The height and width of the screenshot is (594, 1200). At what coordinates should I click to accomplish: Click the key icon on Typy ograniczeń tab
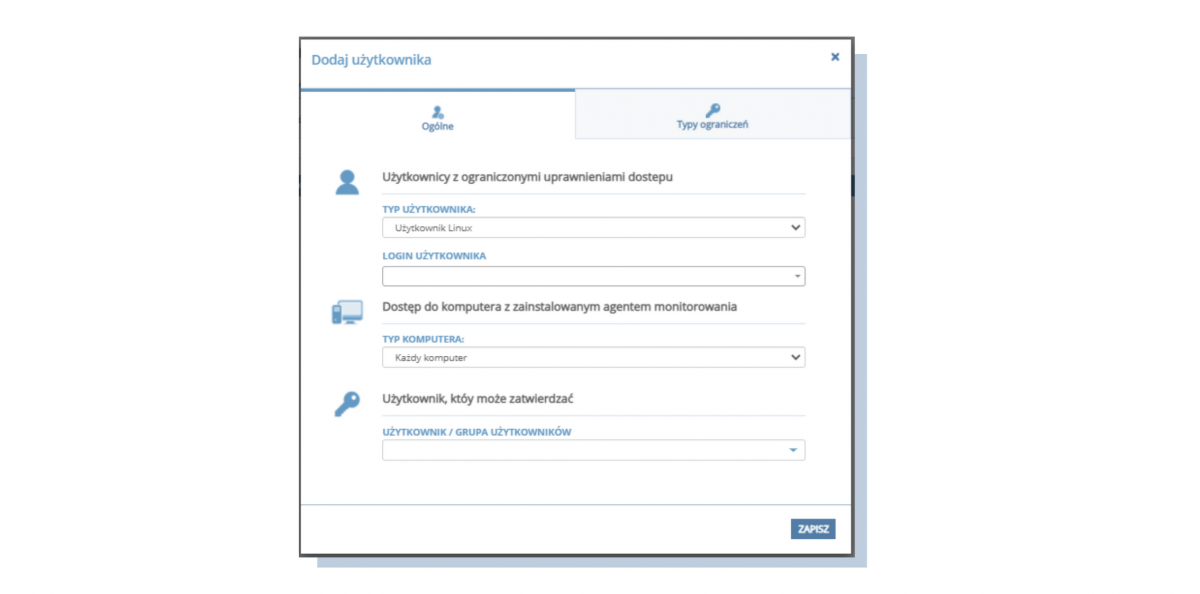pyautogui.click(x=712, y=110)
